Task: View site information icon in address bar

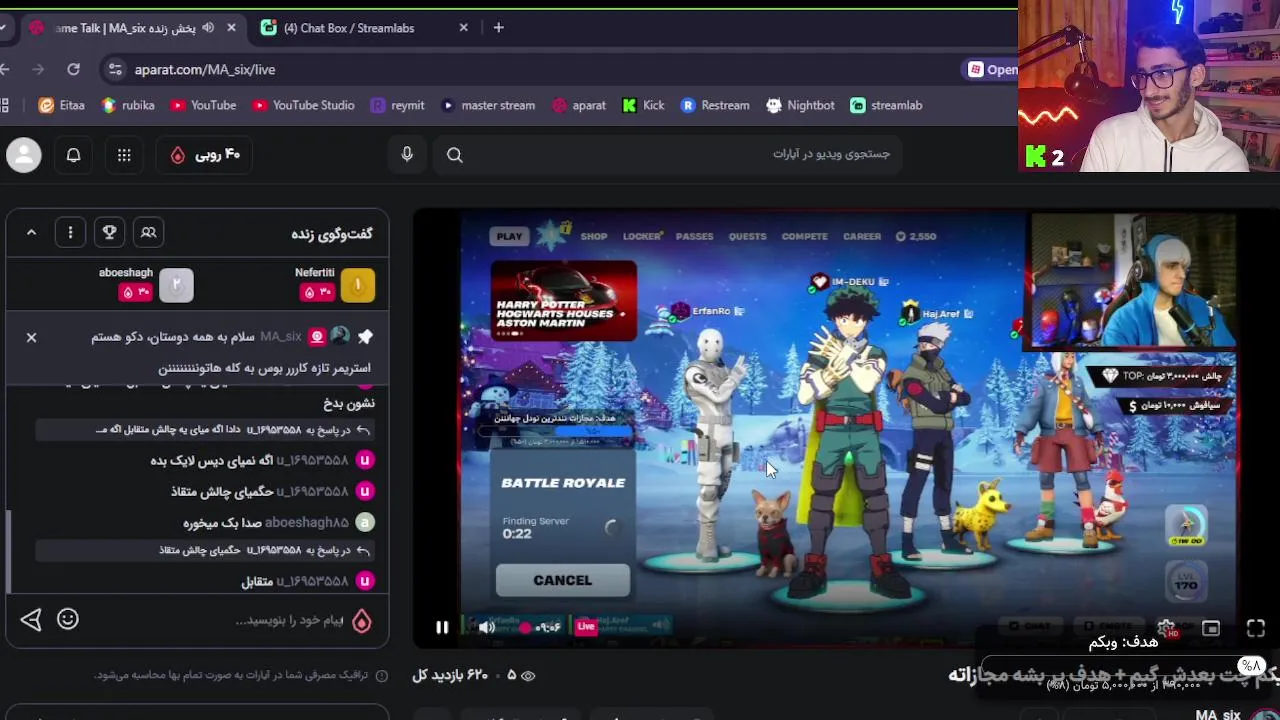Action: coord(115,69)
